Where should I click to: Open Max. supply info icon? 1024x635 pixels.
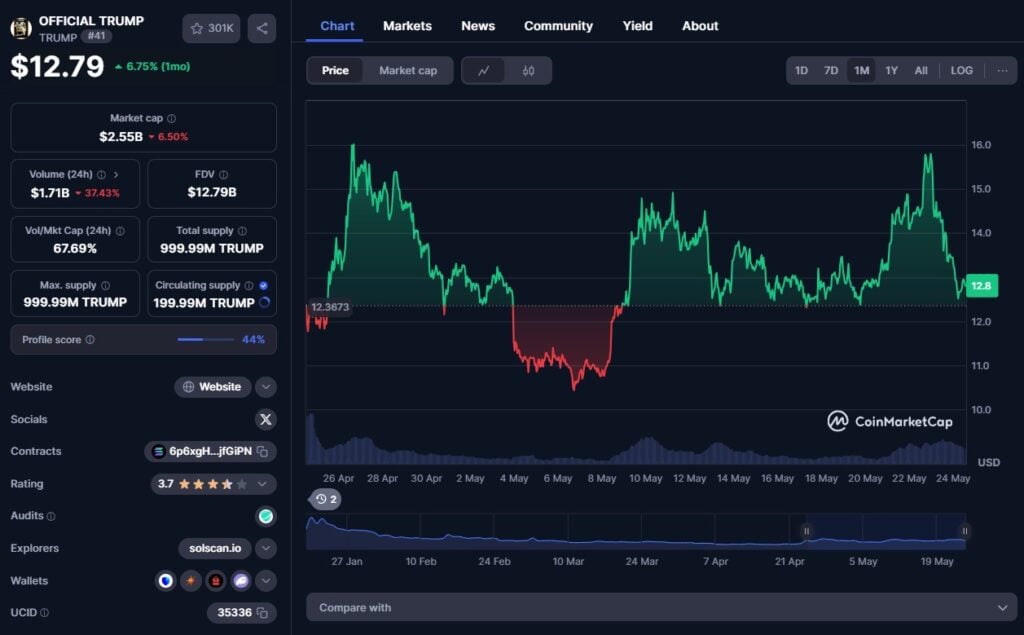point(106,285)
